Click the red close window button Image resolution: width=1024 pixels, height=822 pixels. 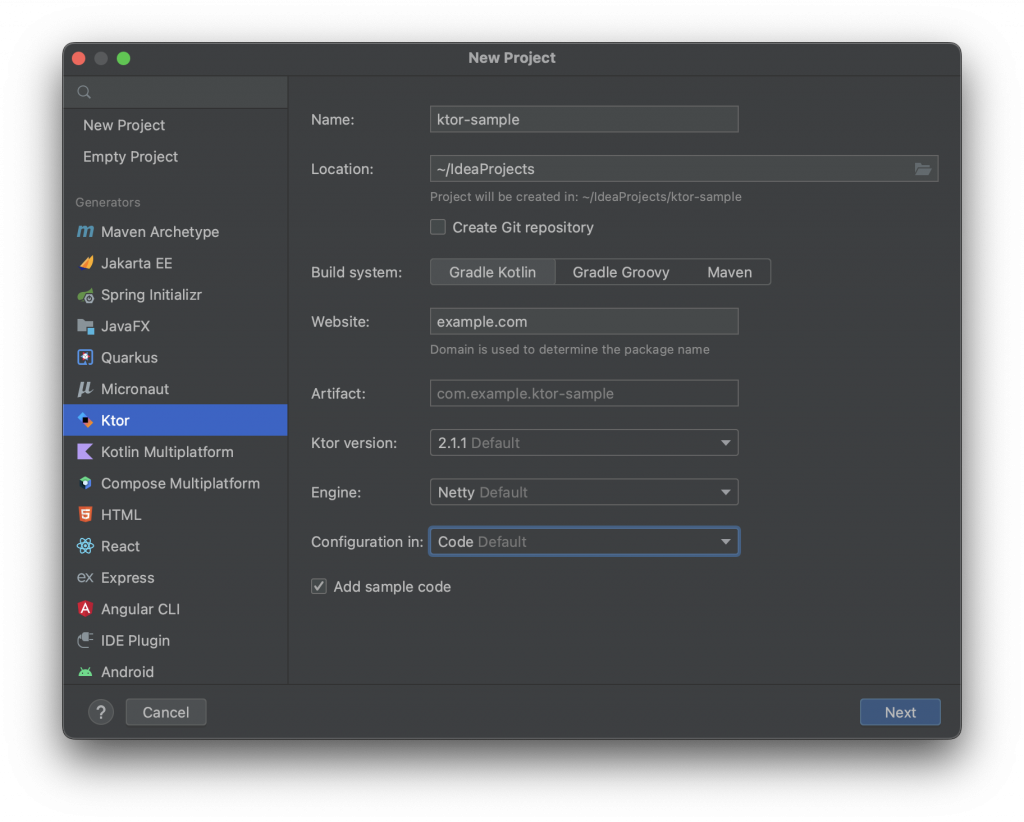(79, 59)
